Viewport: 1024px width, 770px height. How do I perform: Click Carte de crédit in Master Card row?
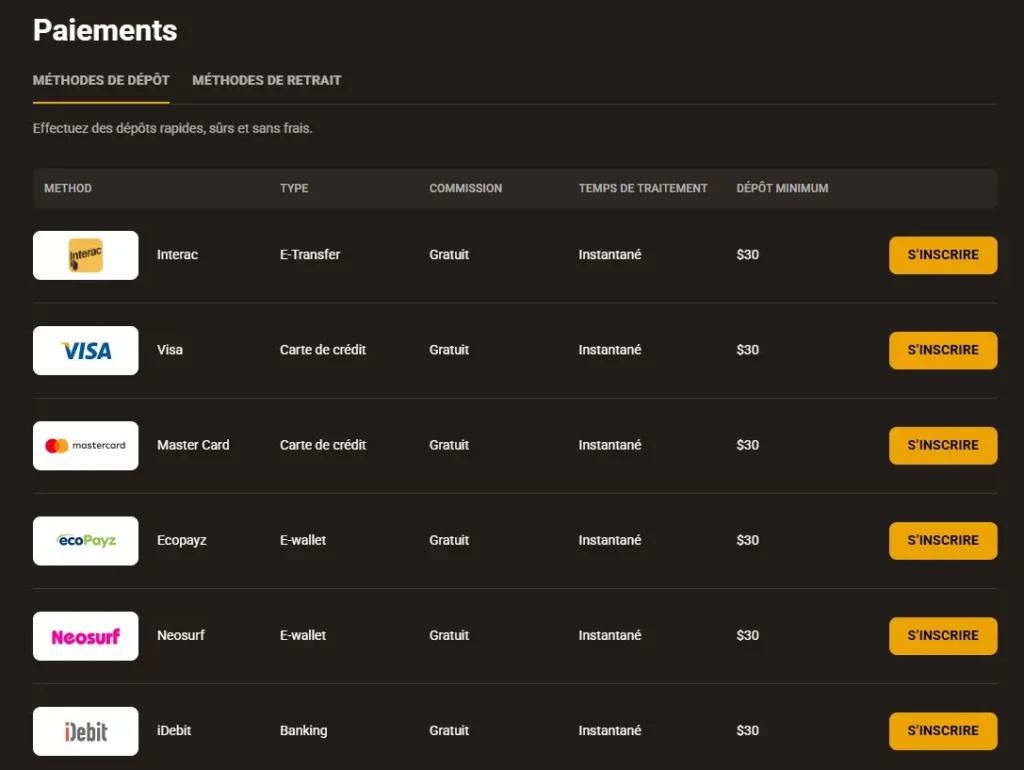coord(323,445)
